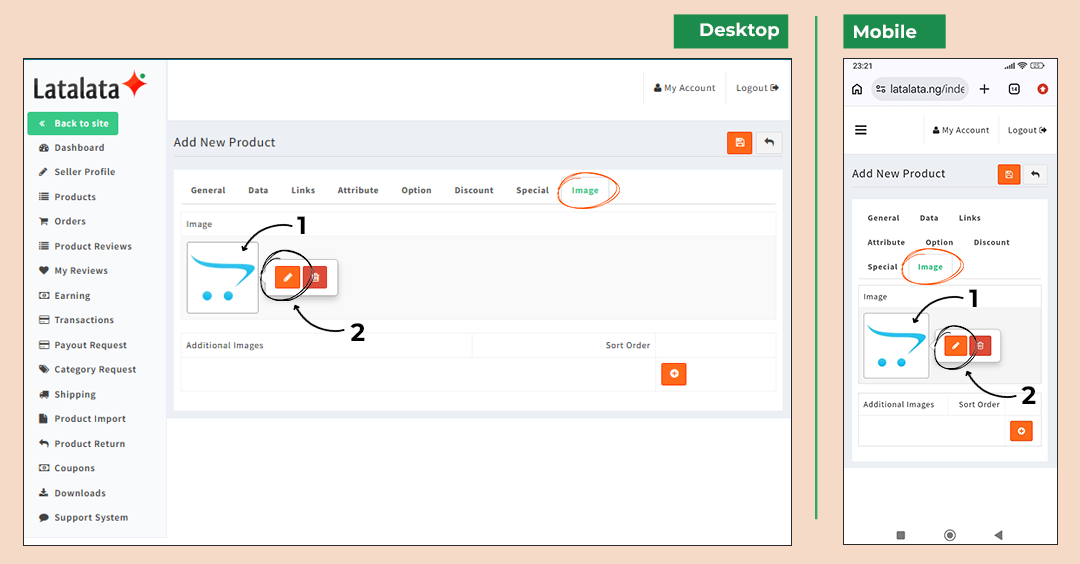Open Products in the sidebar
Viewport: 1080px width, 564px height.
(75, 197)
